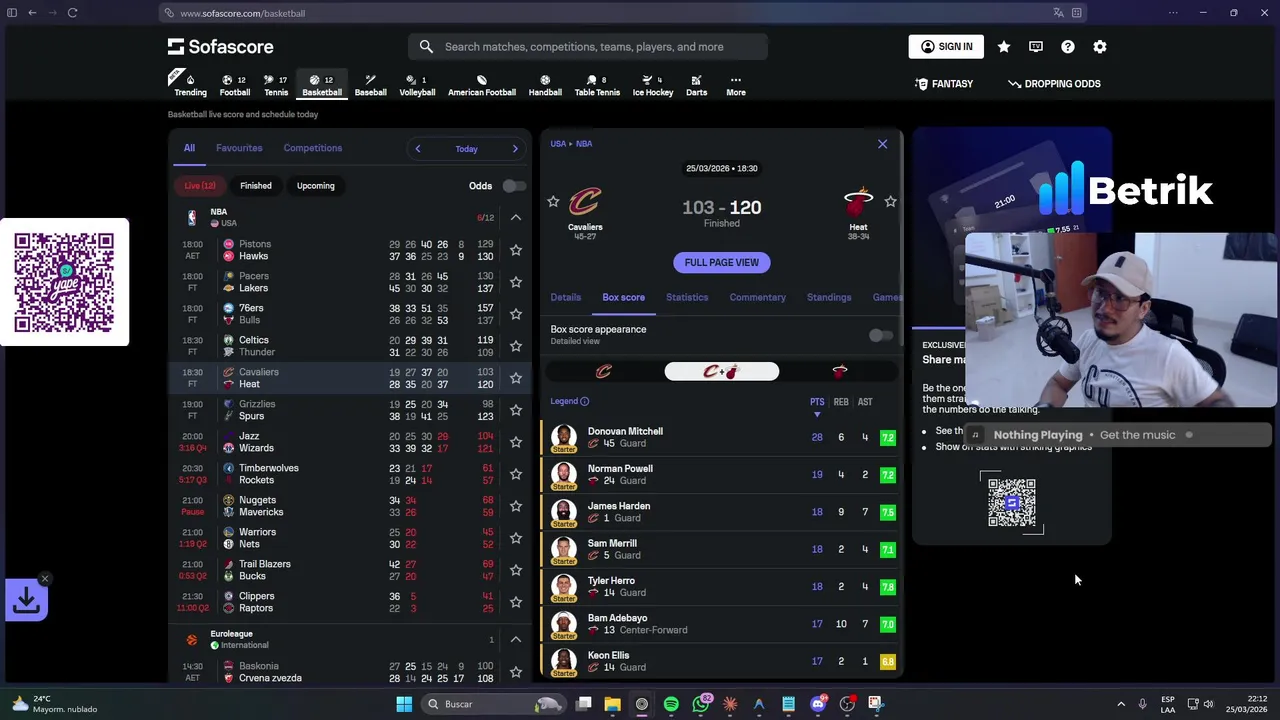Show only Cavaliers players logo filter

tap(604, 372)
